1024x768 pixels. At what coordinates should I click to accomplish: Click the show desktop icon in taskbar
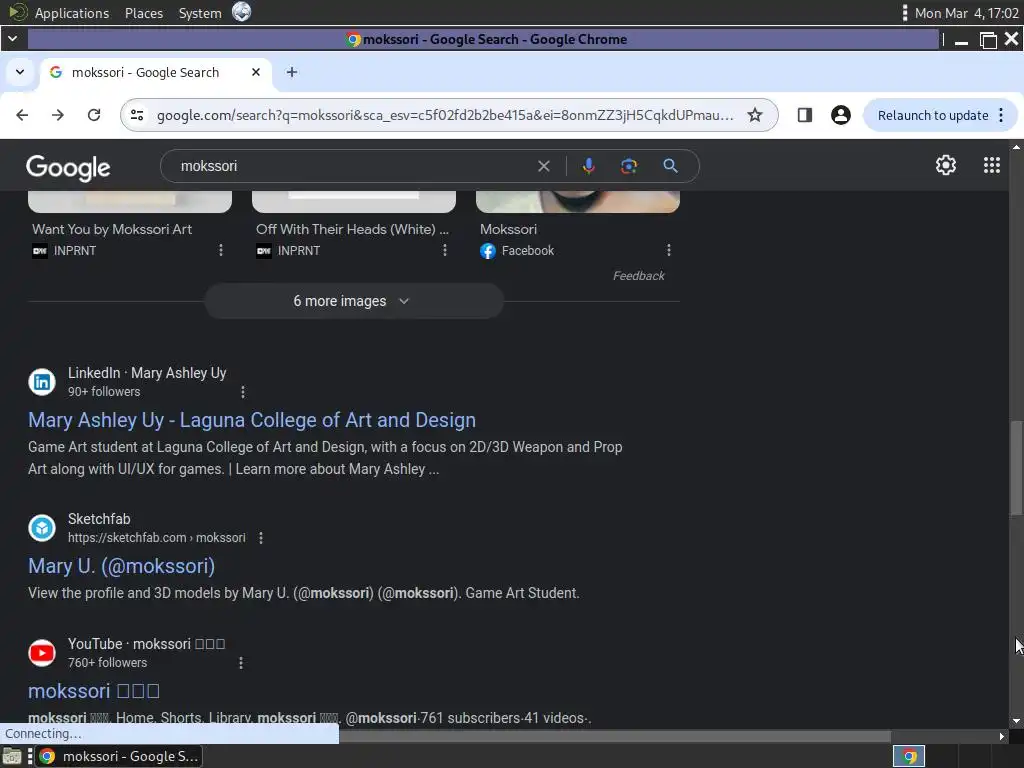12,756
